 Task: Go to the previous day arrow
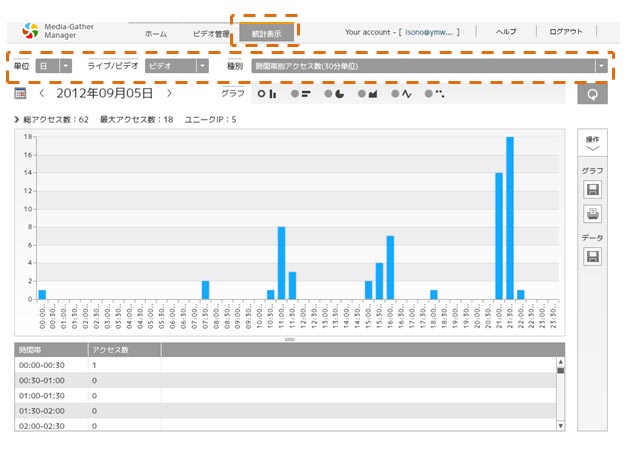[x=42, y=93]
